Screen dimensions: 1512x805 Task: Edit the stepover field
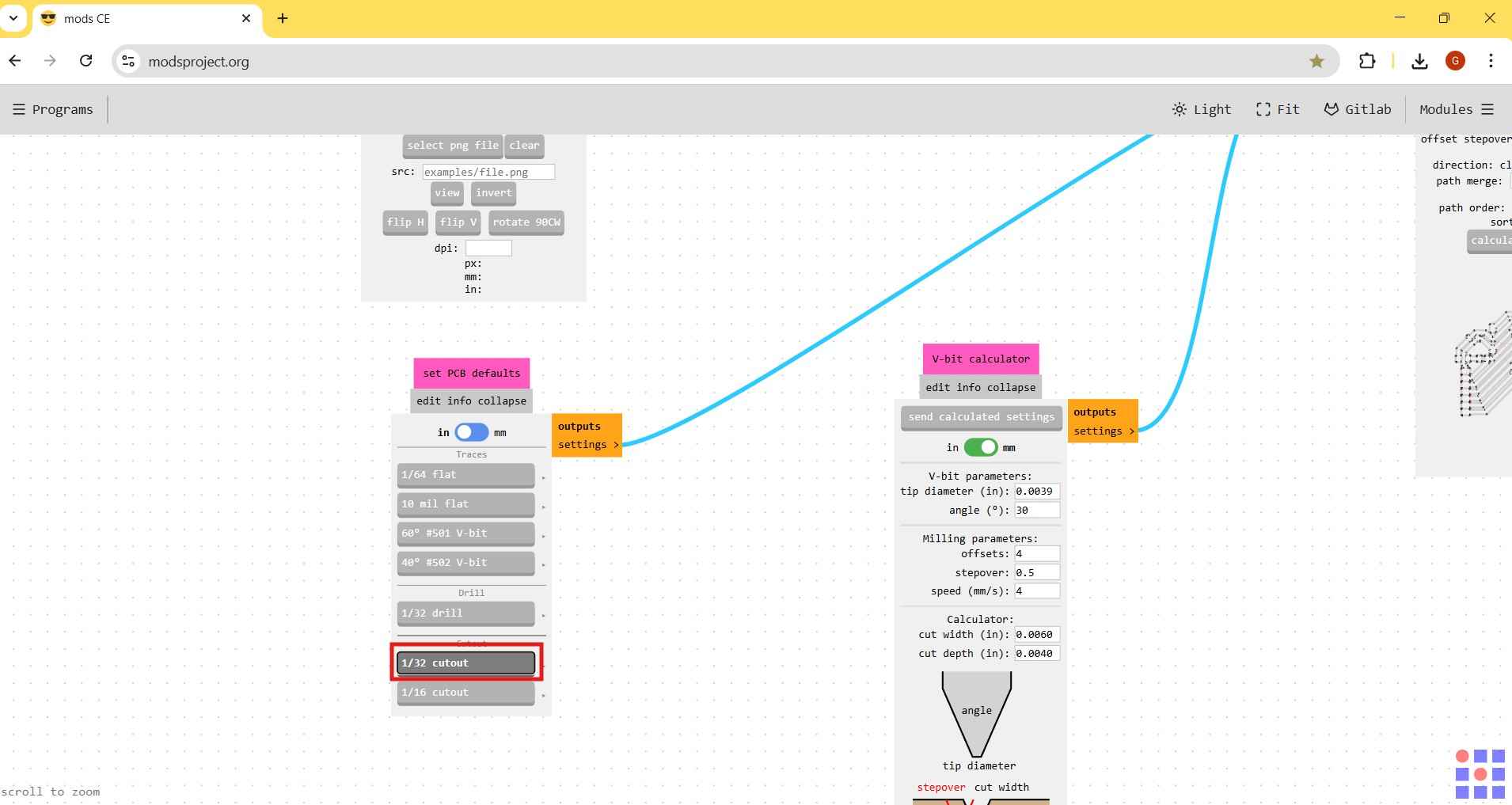coord(1037,572)
